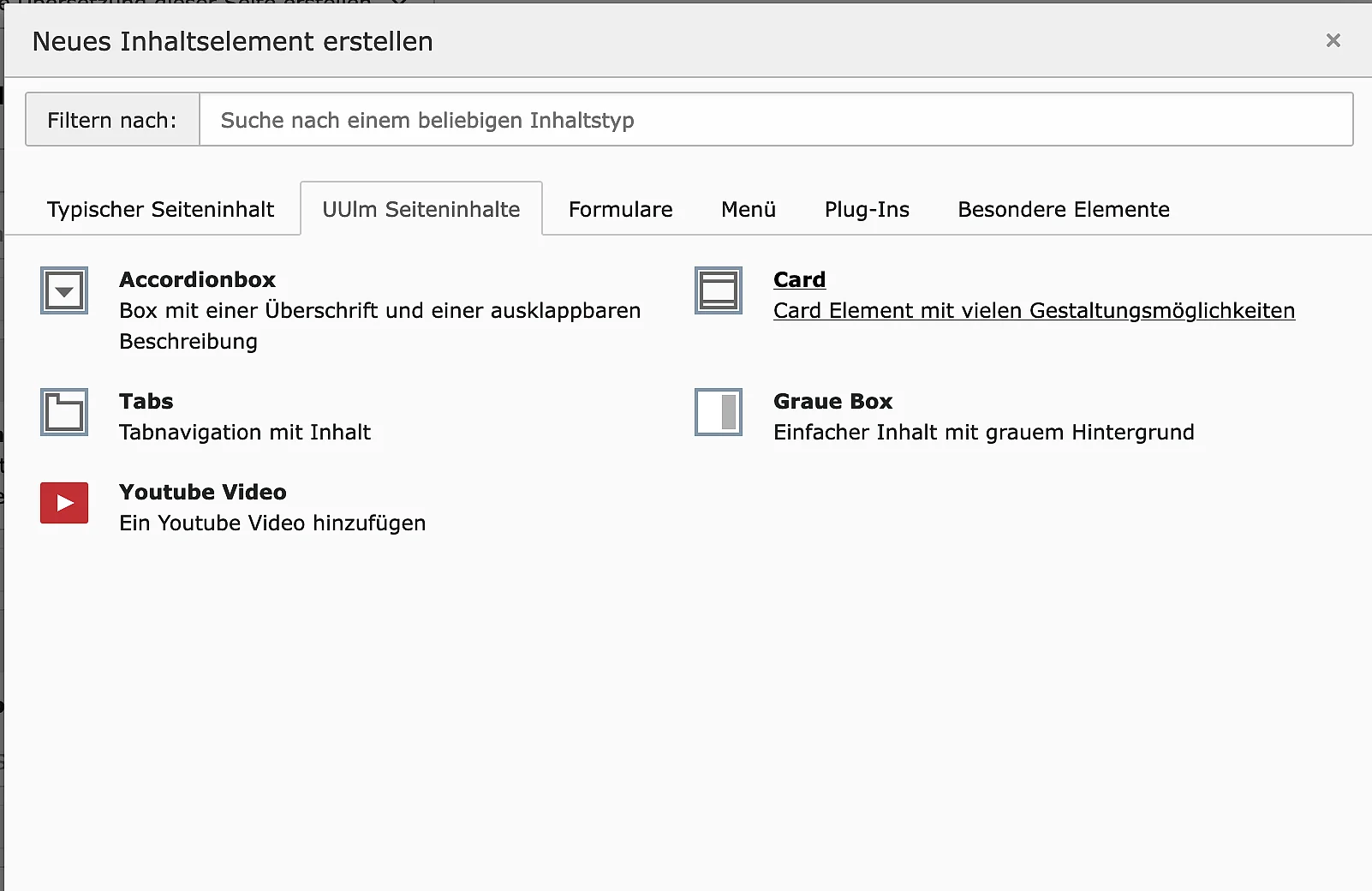
Task: Open the Formulare tab
Action: click(x=620, y=209)
